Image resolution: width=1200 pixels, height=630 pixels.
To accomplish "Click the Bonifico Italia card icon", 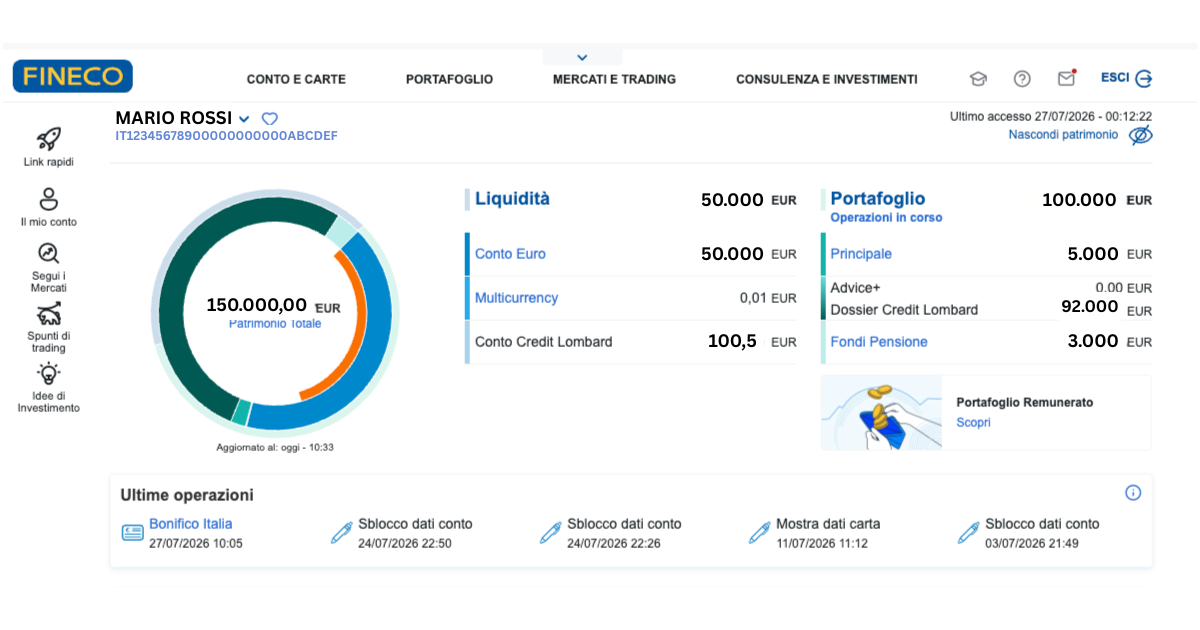I will point(132,532).
